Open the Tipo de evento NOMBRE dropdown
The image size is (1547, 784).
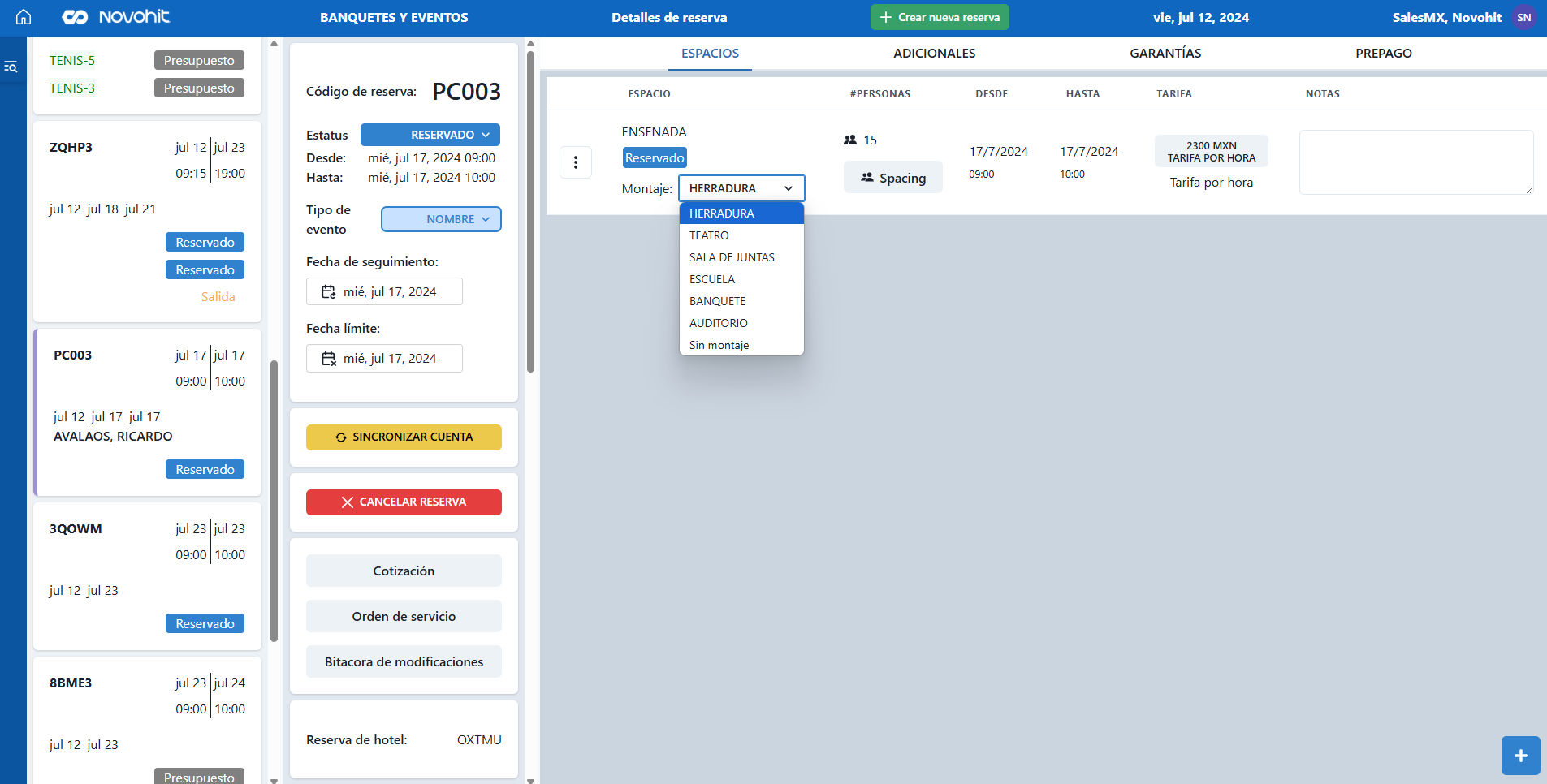[x=441, y=219]
